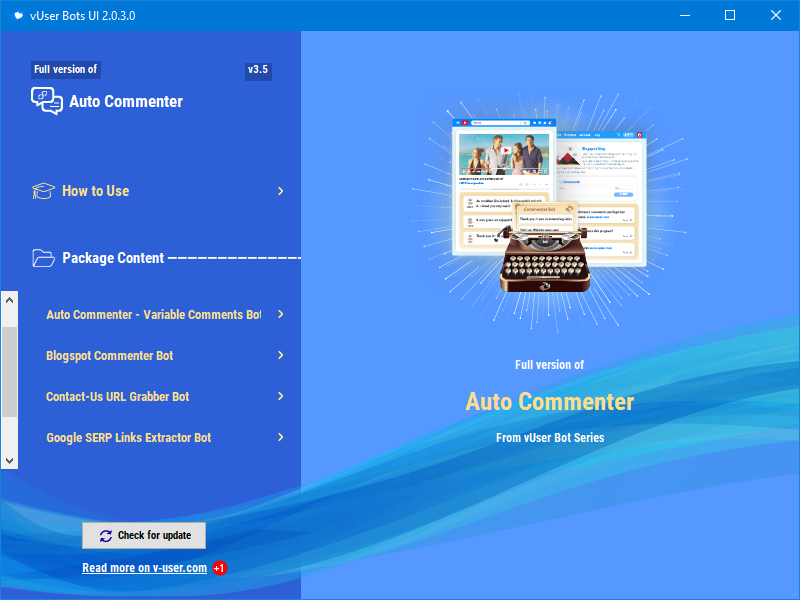
Task: Click the Package Content folder icon
Action: point(43,258)
